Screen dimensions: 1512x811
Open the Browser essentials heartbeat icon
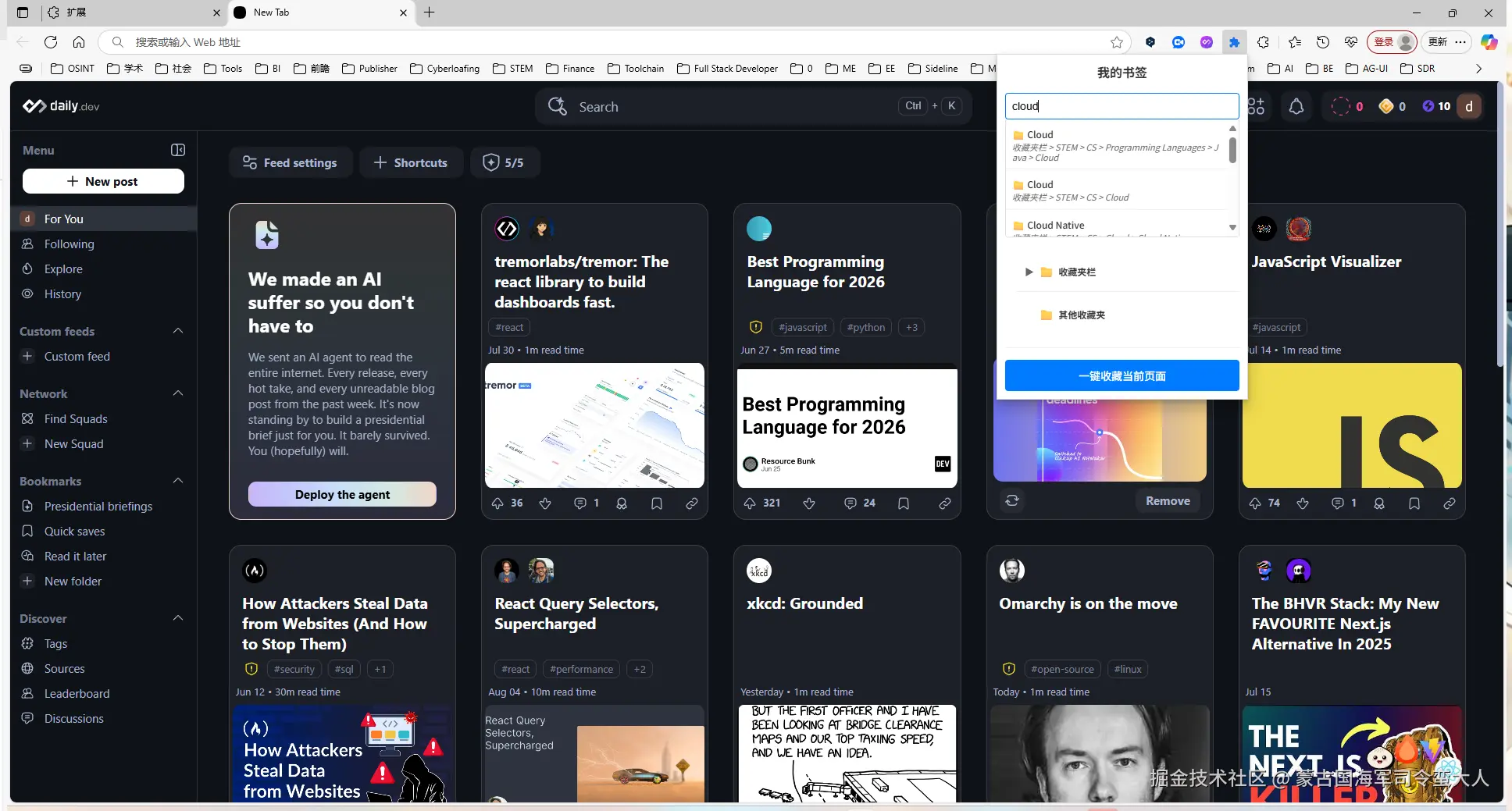pos(1351,42)
